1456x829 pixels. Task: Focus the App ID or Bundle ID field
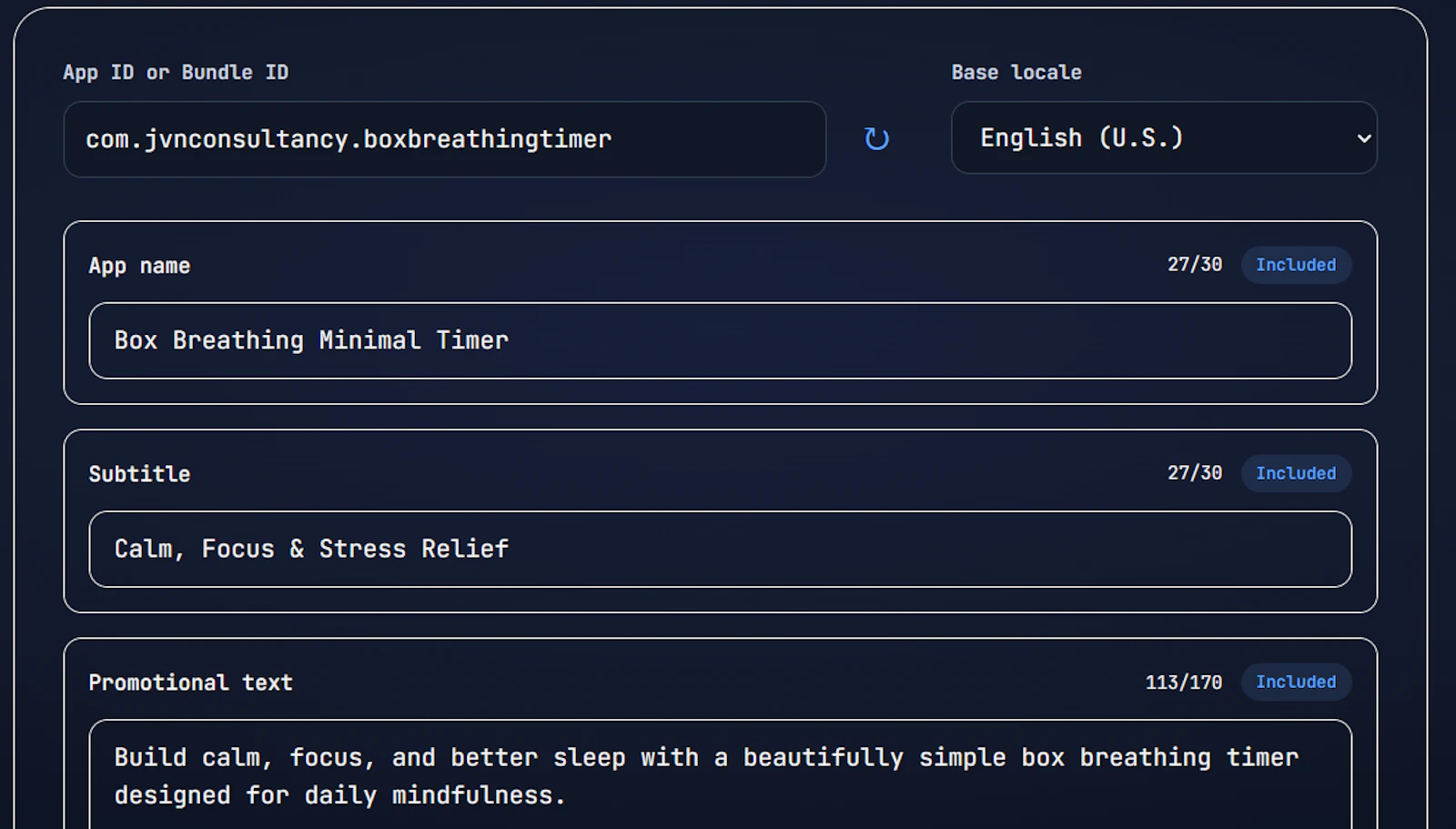point(445,139)
